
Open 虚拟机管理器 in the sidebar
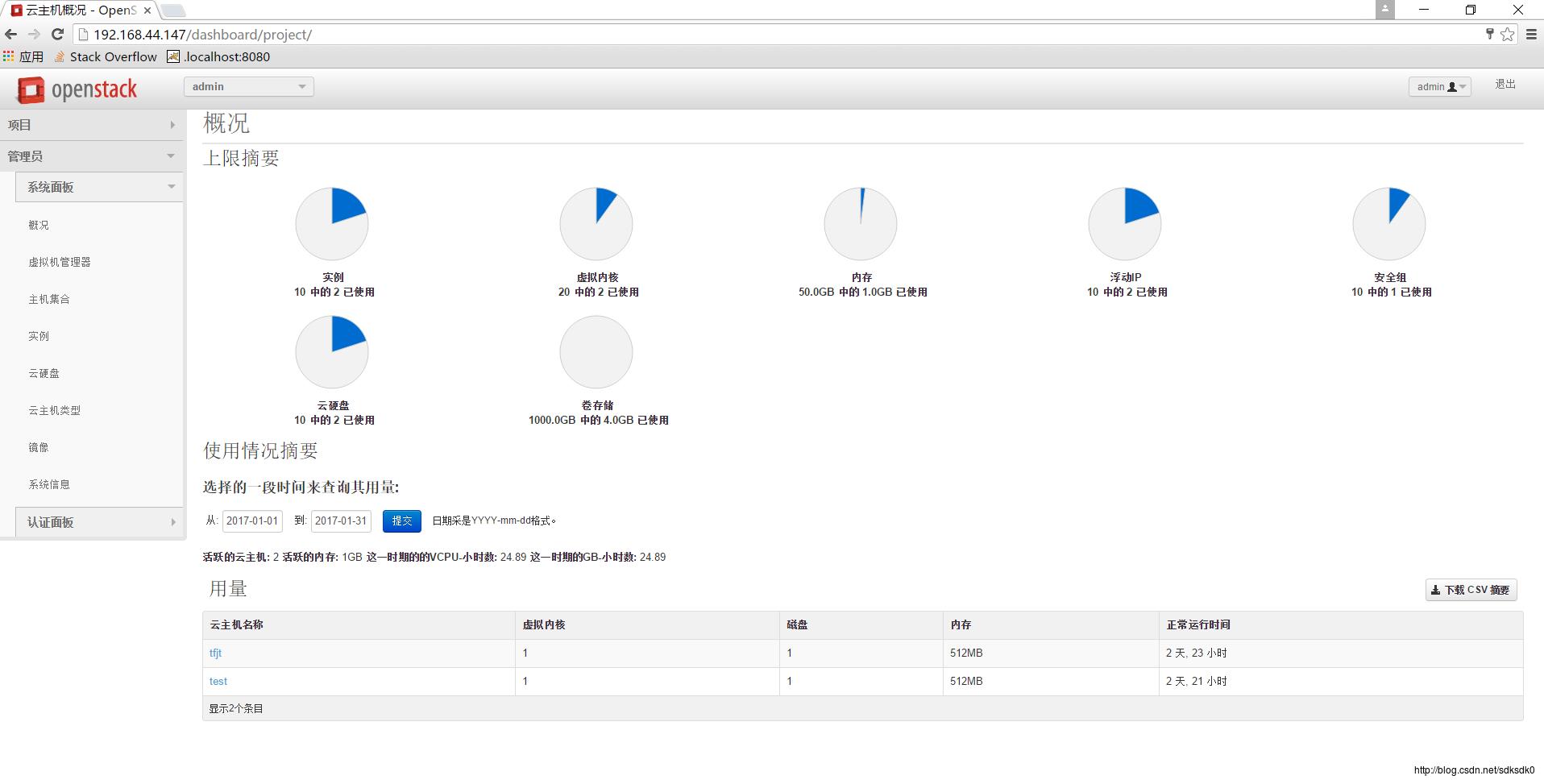60,262
